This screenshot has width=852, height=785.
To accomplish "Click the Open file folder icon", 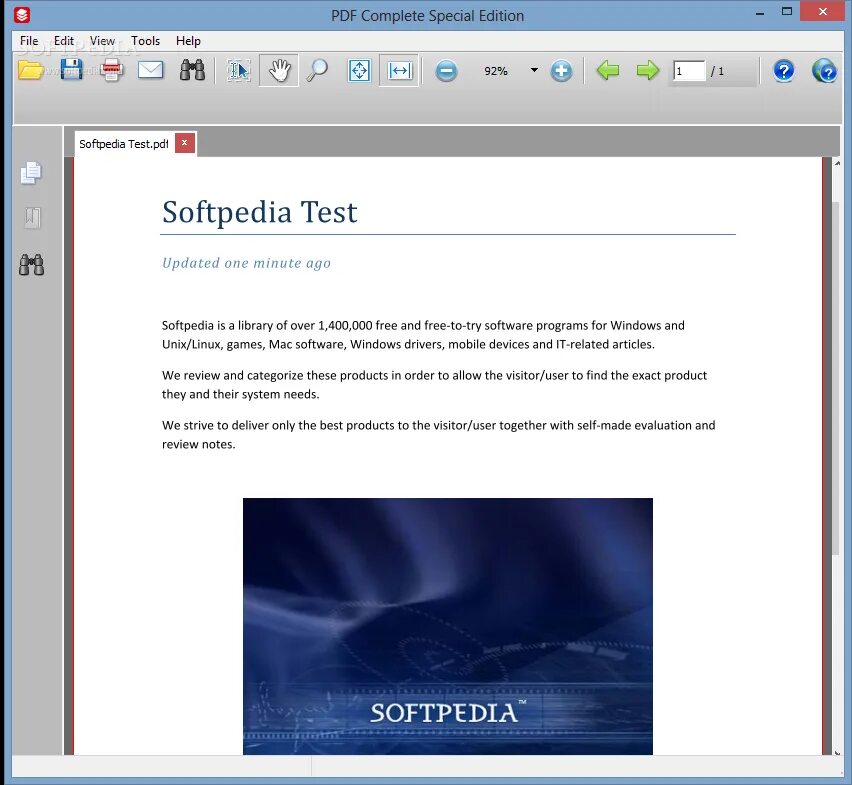I will (30, 71).
